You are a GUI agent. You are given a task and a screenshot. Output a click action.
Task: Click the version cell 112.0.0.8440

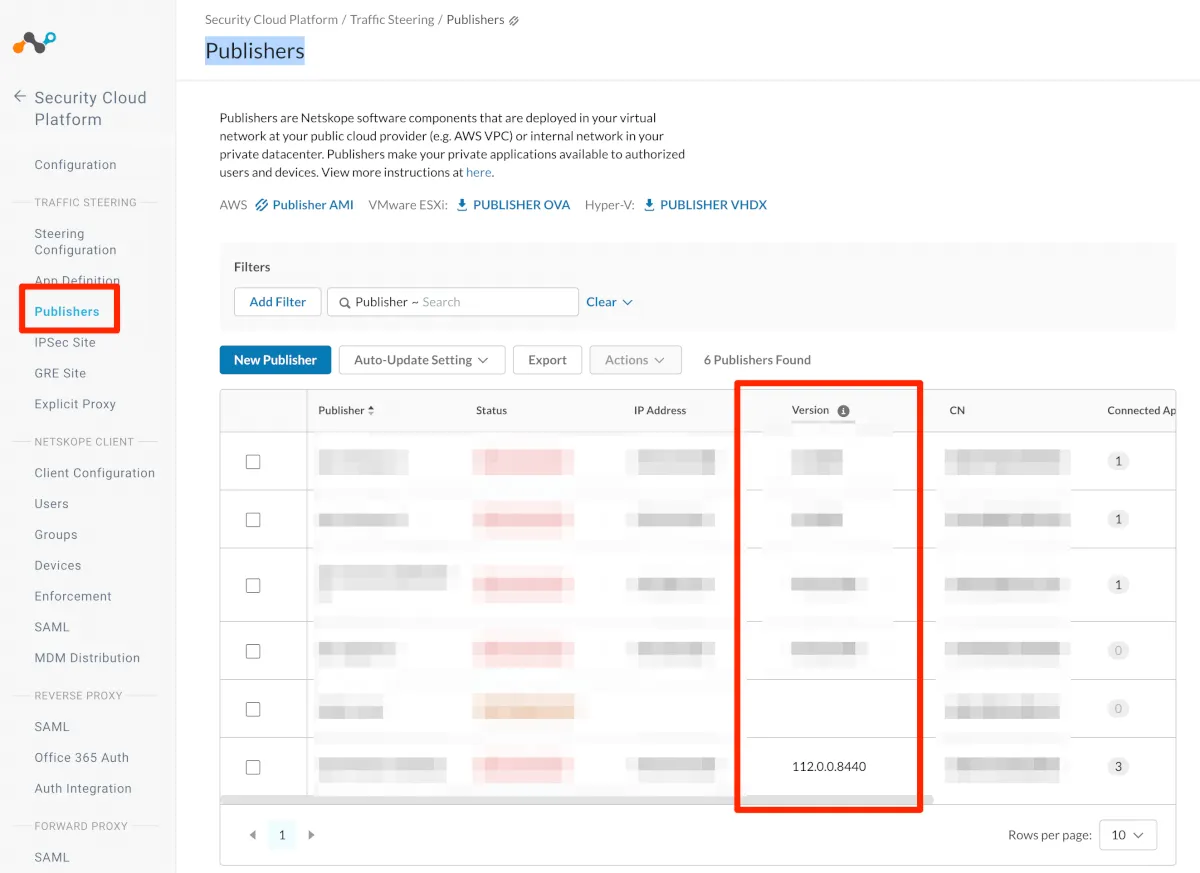pyautogui.click(x=829, y=767)
